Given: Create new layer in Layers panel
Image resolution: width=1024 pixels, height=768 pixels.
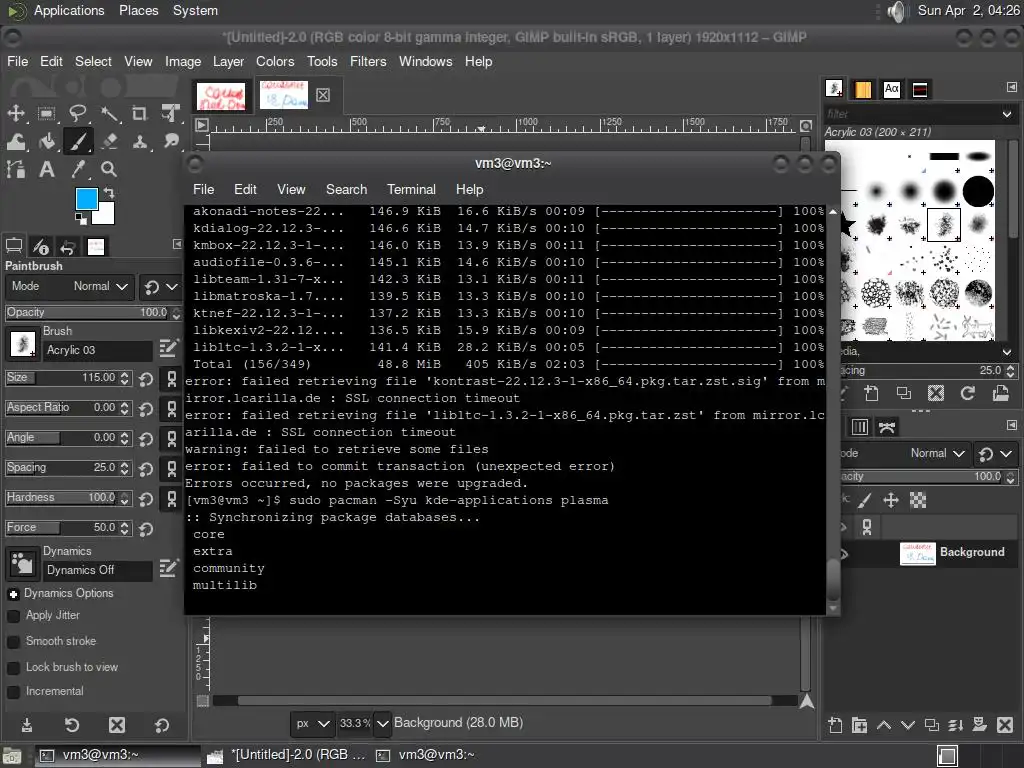Looking at the screenshot, I should [835, 725].
